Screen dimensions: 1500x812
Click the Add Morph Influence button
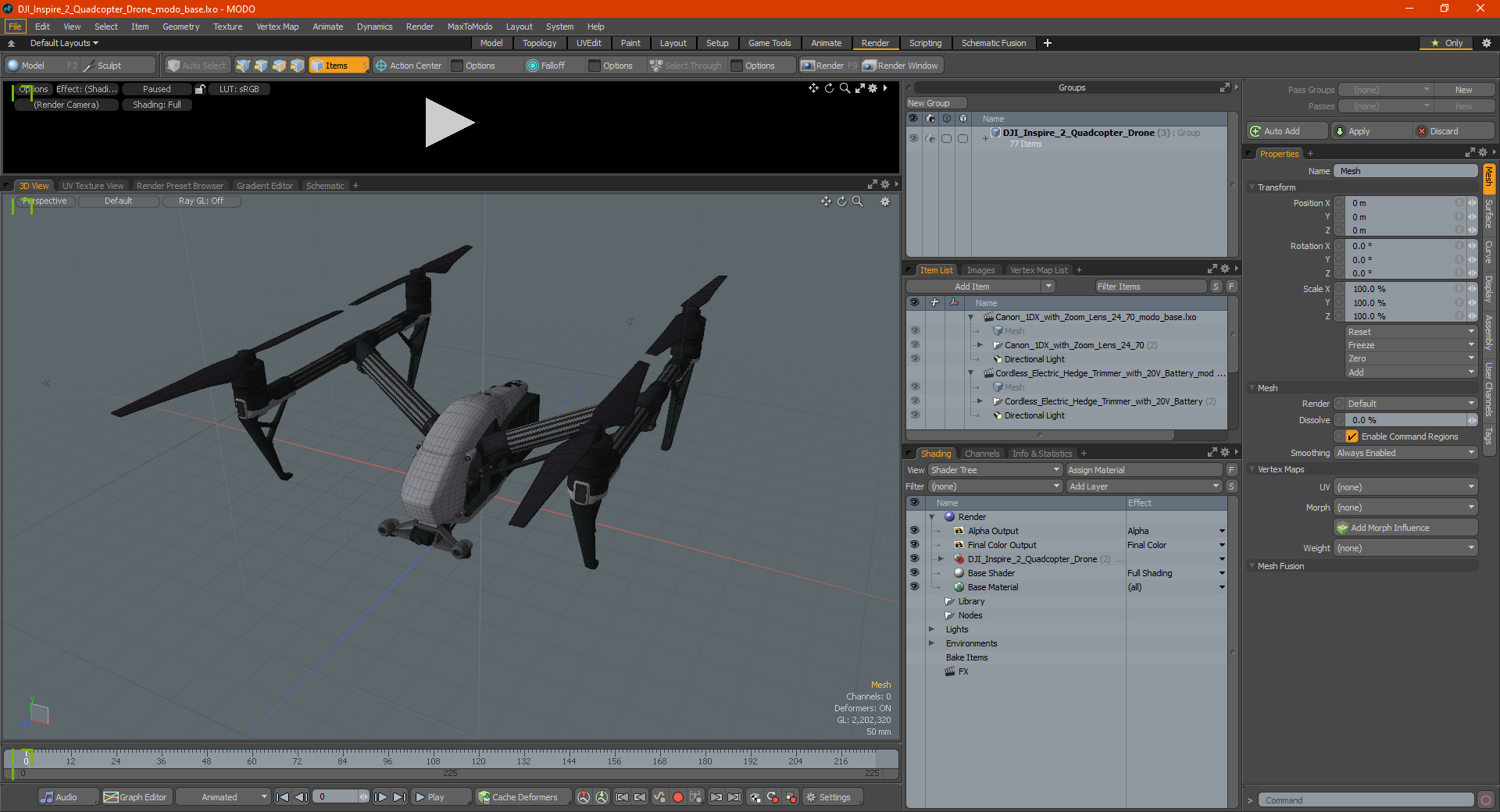[1405, 528]
